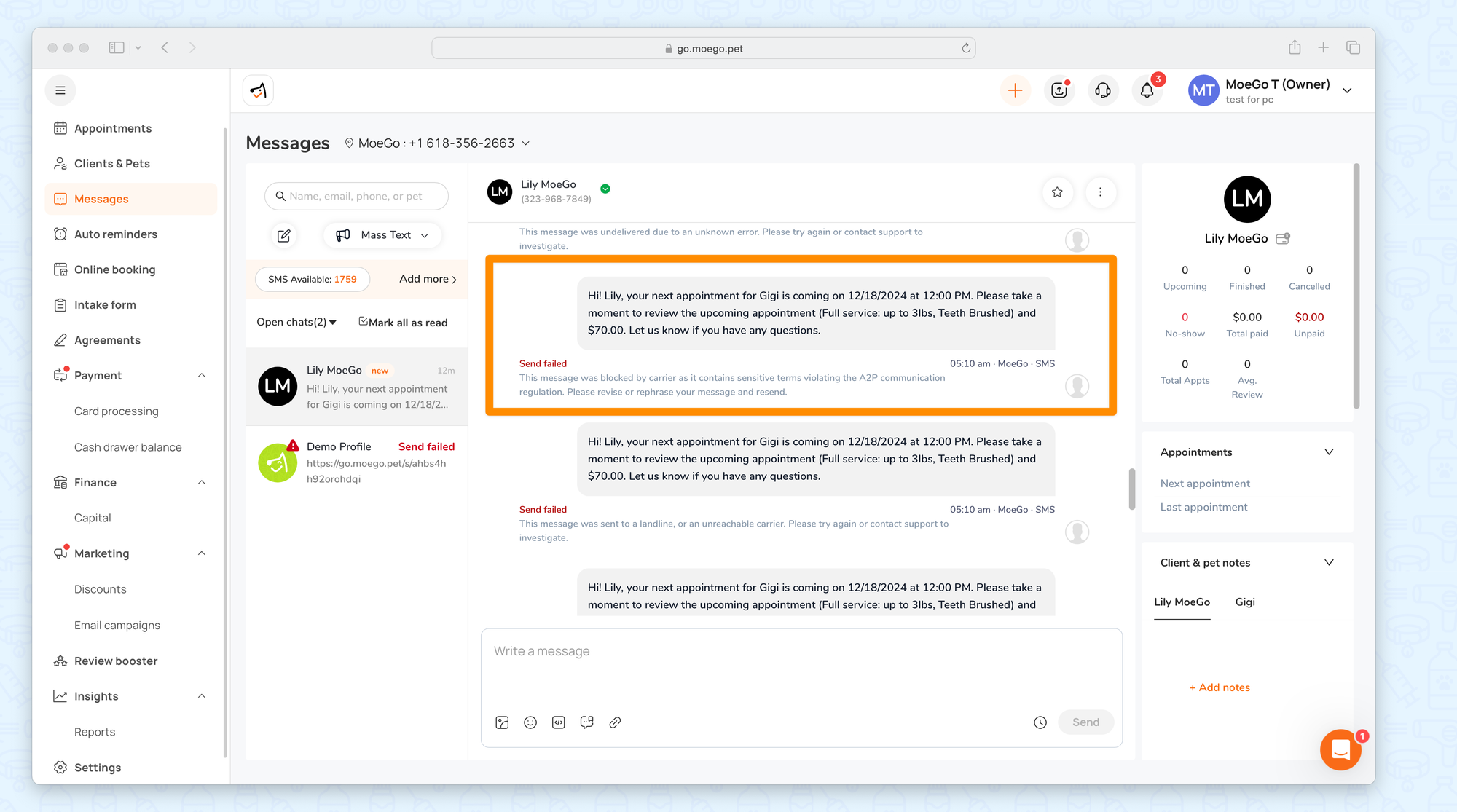Click the headset support icon
This screenshot has height=812, width=1457.
click(x=1103, y=90)
